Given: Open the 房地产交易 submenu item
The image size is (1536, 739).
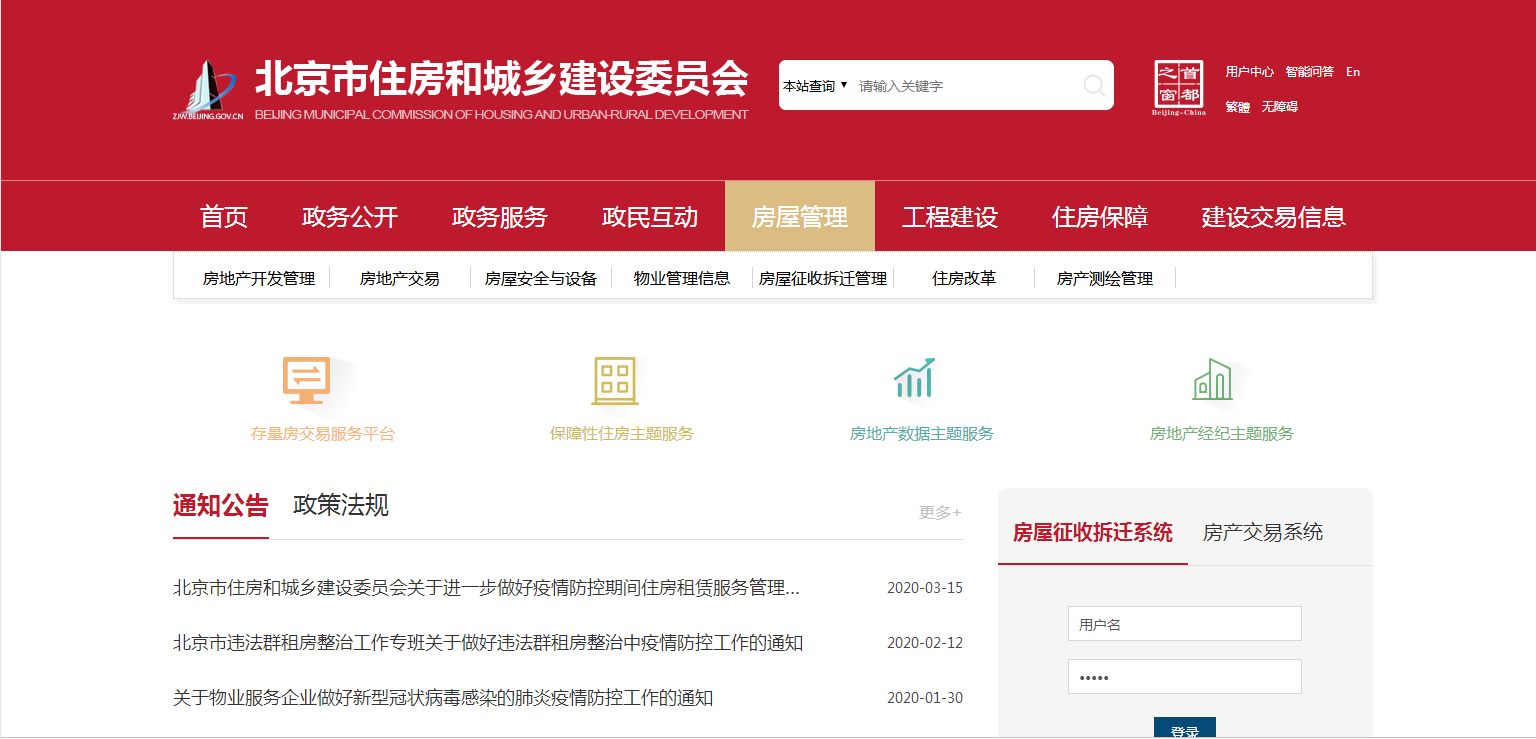Looking at the screenshot, I should (x=400, y=279).
